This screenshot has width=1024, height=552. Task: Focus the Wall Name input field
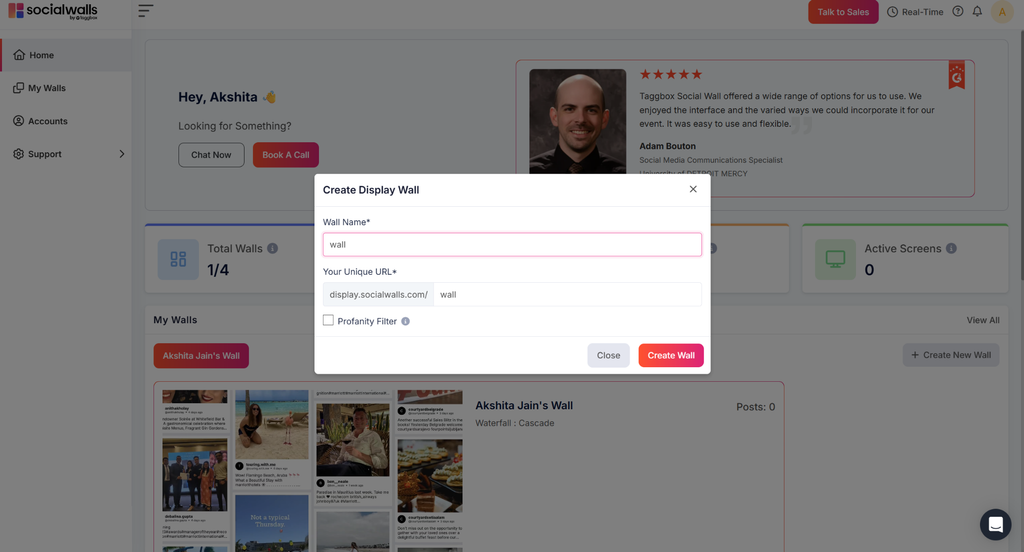(512, 244)
